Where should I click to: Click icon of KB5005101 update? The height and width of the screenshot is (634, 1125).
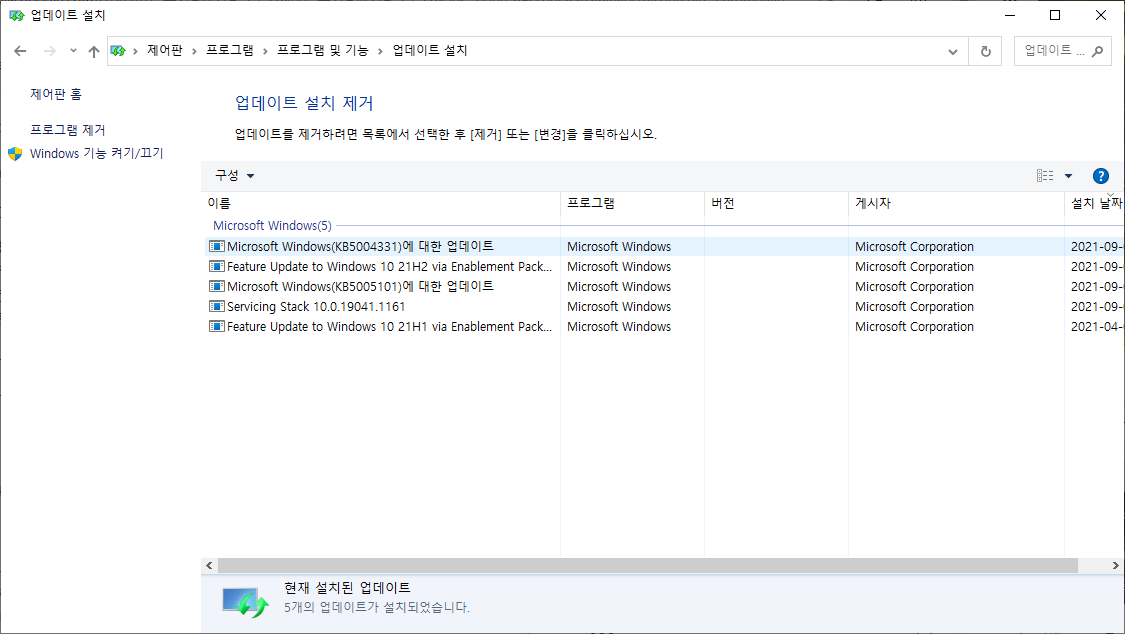click(216, 286)
